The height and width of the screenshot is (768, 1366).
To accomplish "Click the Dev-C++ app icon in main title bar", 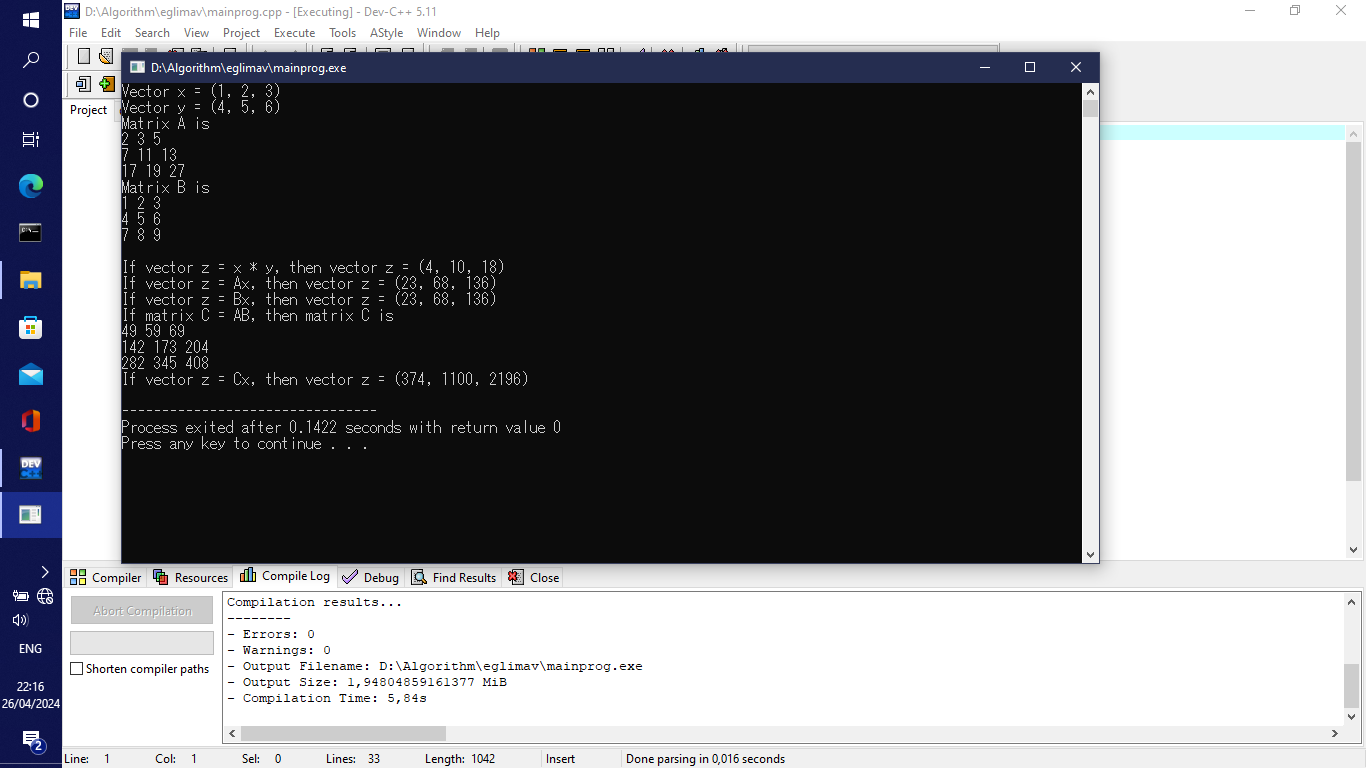I will coord(72,11).
